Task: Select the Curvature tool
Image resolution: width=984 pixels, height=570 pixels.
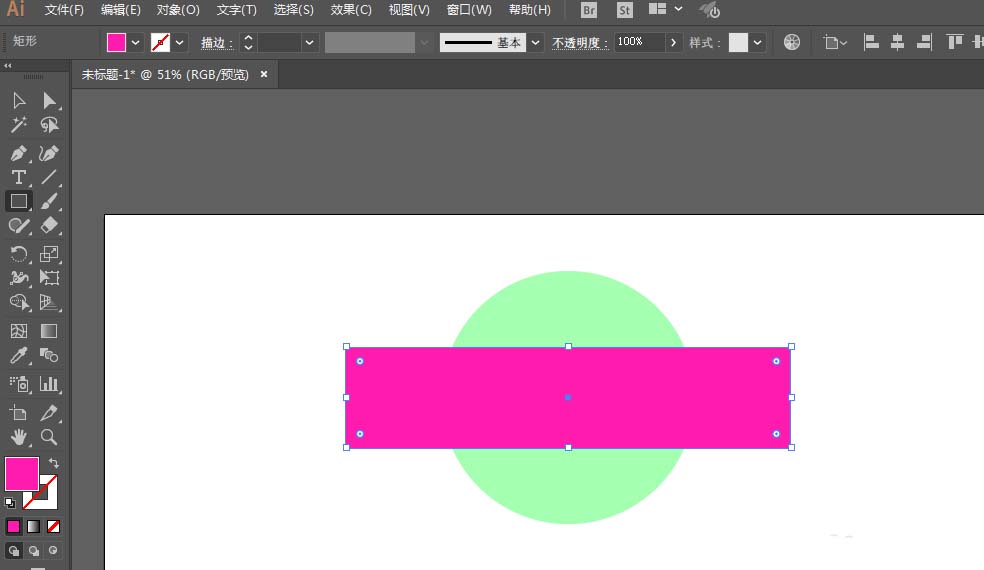Action: [49, 153]
